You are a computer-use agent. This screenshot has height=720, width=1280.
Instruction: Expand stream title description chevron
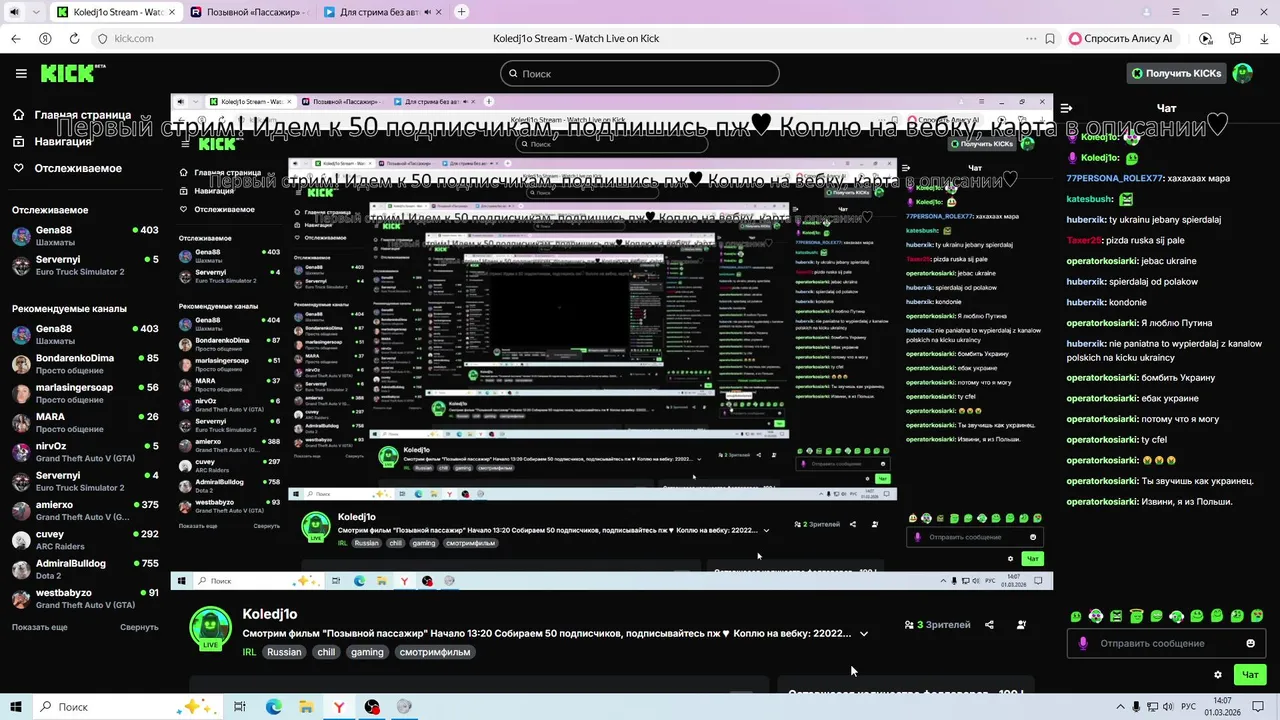click(x=864, y=633)
